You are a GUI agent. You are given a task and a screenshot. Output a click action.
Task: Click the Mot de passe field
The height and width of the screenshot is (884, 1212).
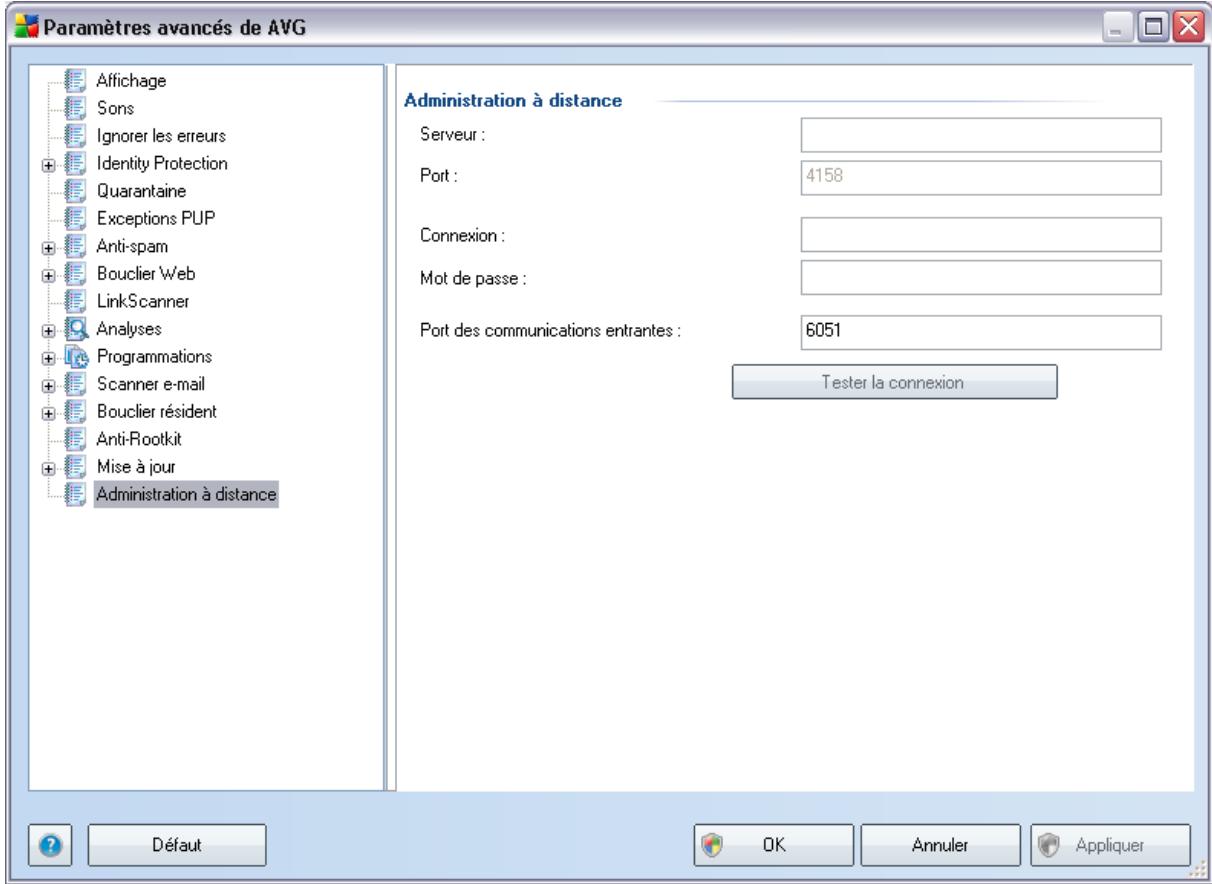[980, 277]
